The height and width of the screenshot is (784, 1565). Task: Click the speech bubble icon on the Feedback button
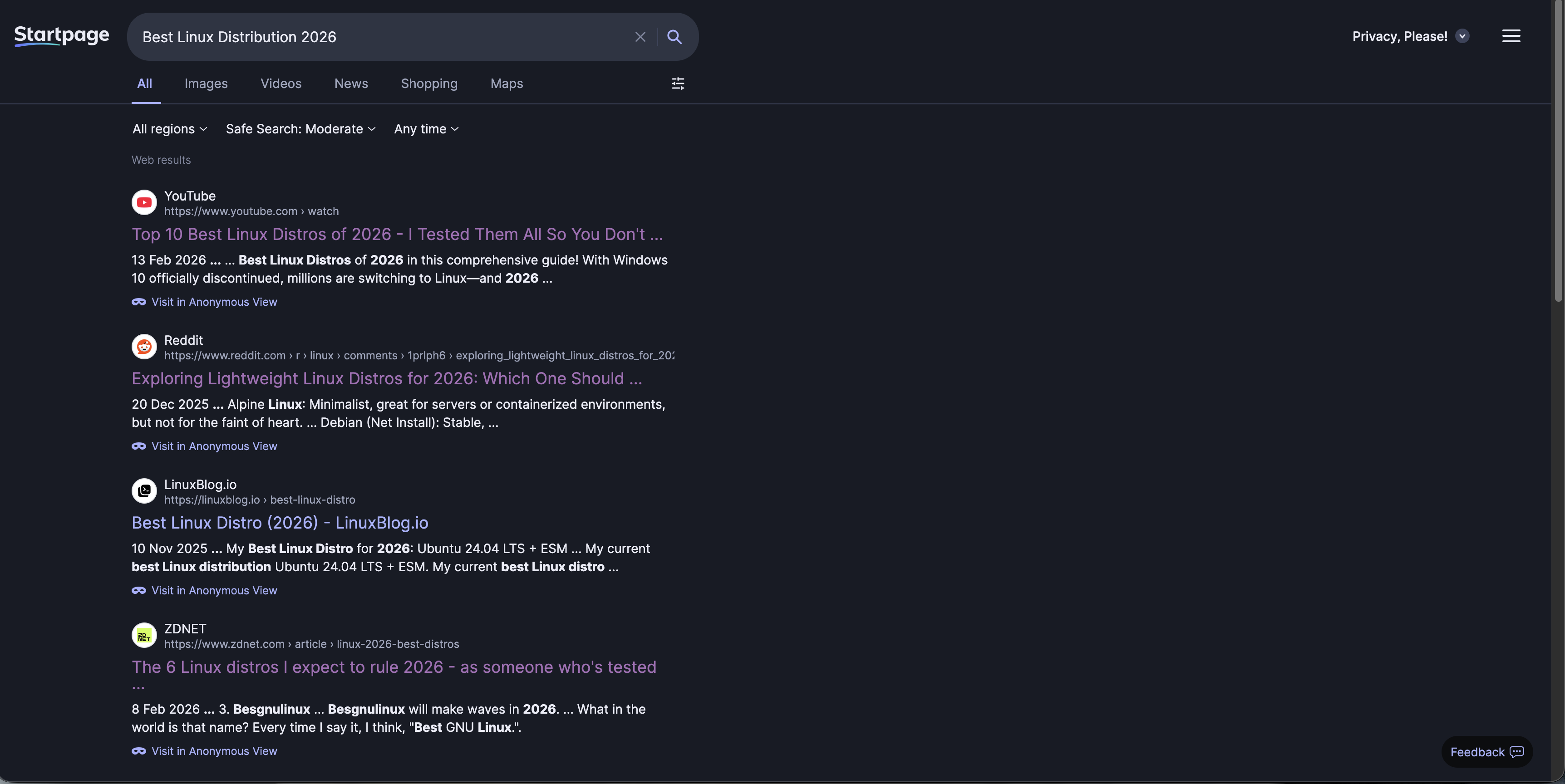click(x=1518, y=752)
